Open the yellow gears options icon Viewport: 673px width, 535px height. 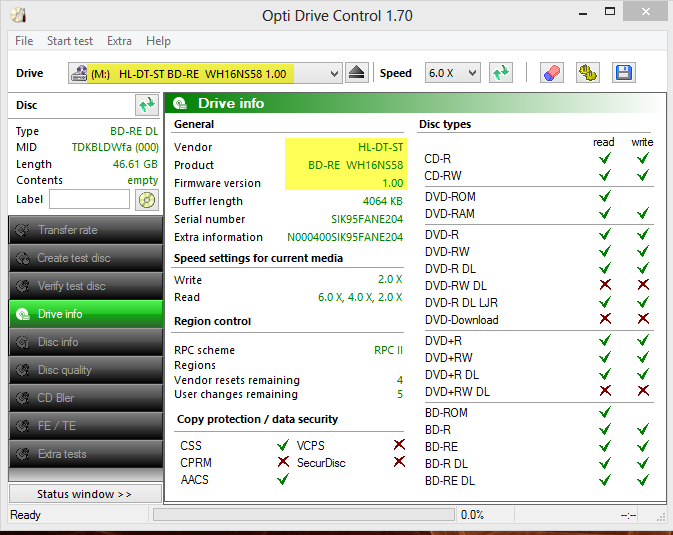[x=588, y=73]
